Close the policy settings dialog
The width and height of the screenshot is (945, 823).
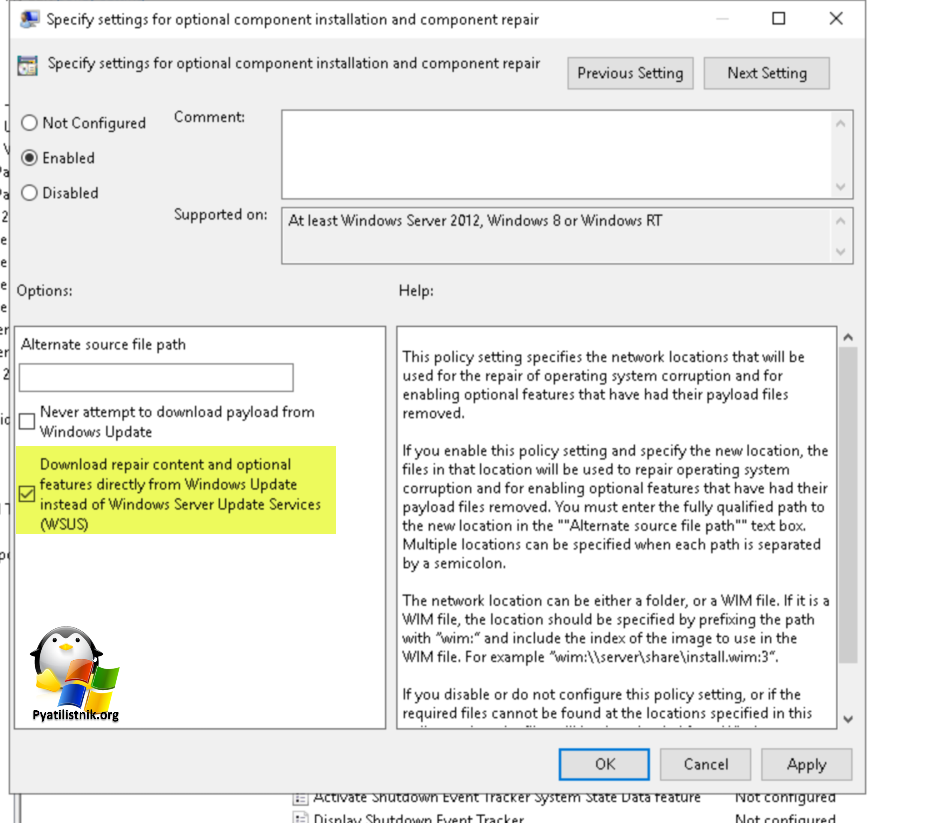point(836,19)
